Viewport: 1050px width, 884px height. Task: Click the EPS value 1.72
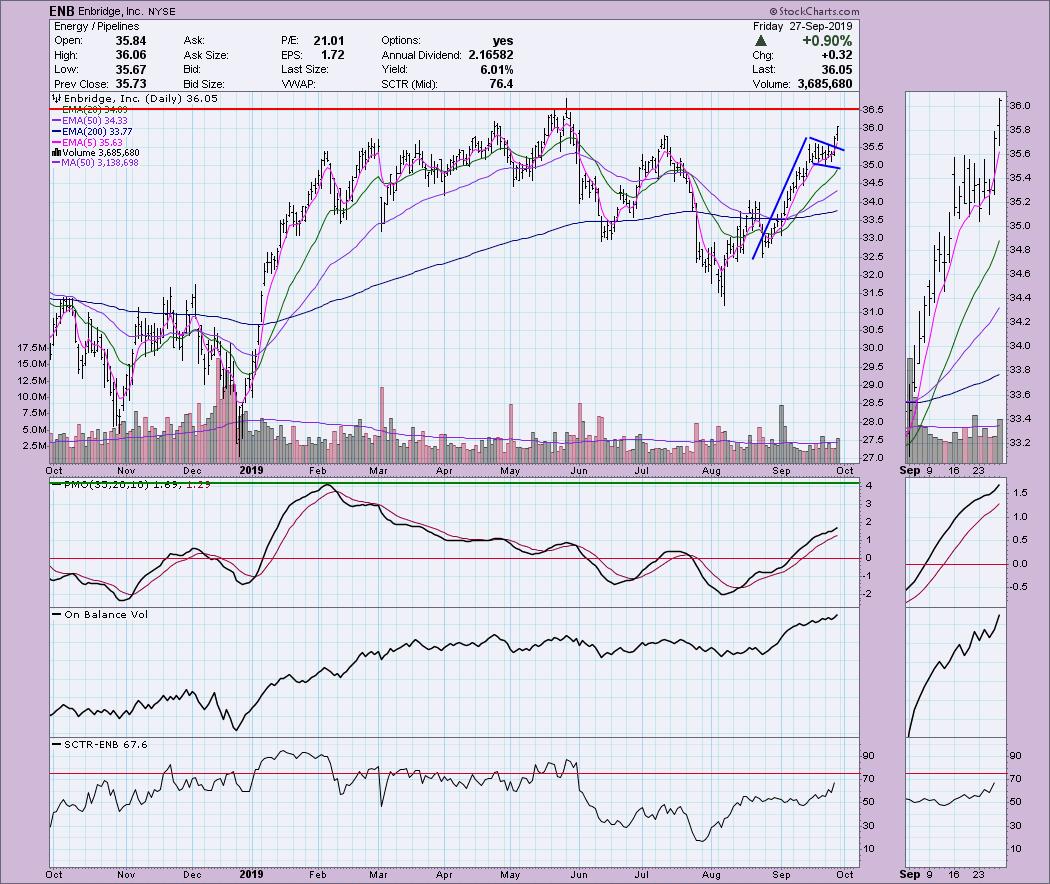(x=332, y=55)
